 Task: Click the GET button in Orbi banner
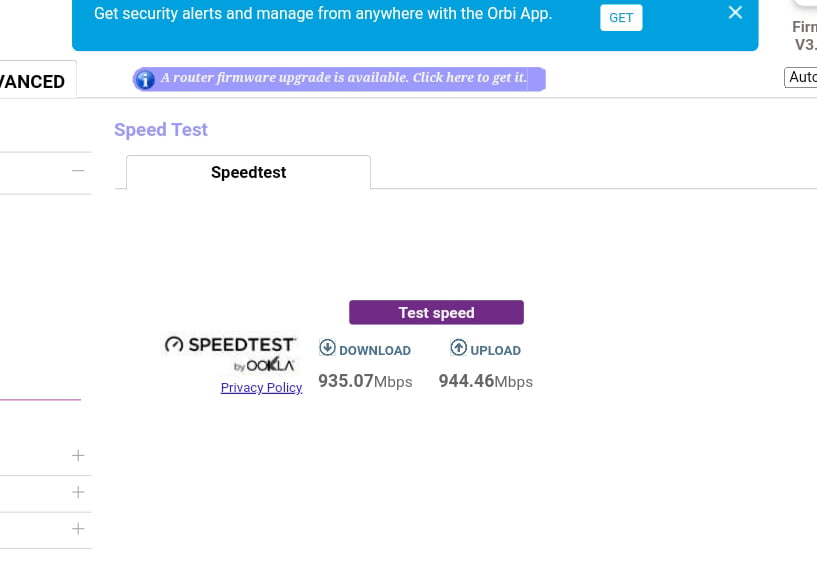coord(621,18)
